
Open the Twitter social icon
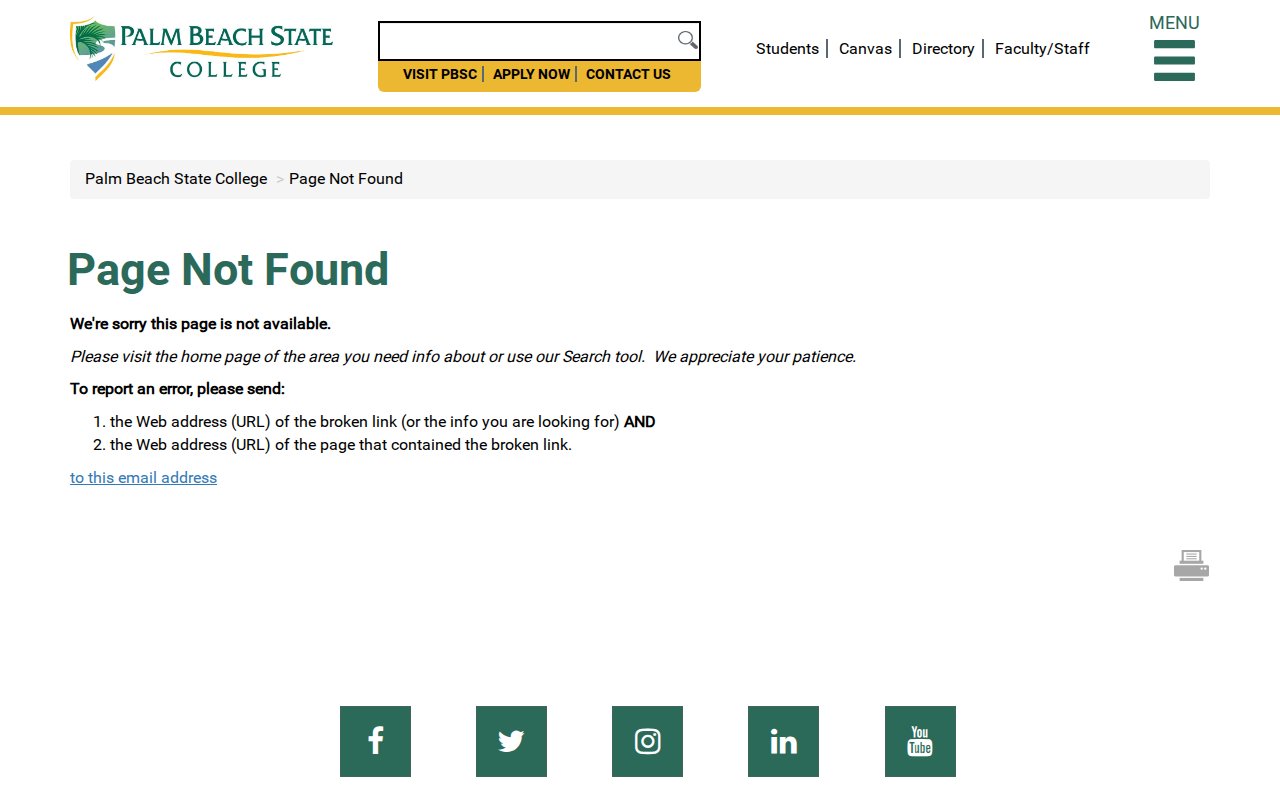pyautogui.click(x=511, y=741)
